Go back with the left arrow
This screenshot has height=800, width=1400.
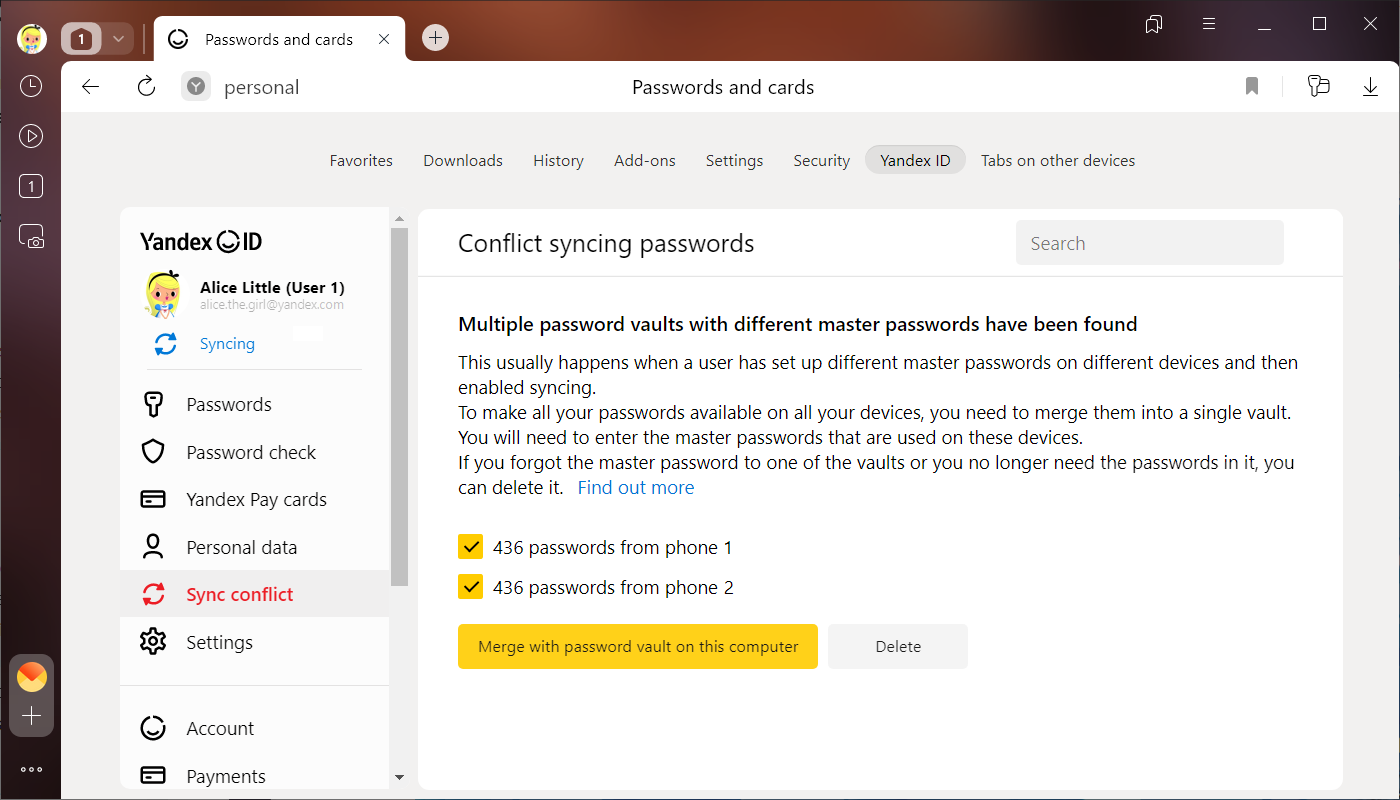pos(91,87)
